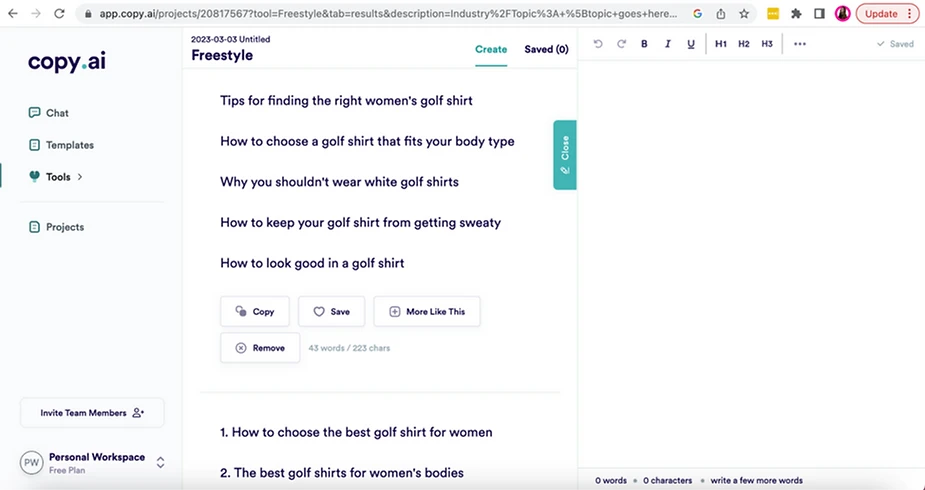Expand the Tools chevron arrow

point(80,177)
